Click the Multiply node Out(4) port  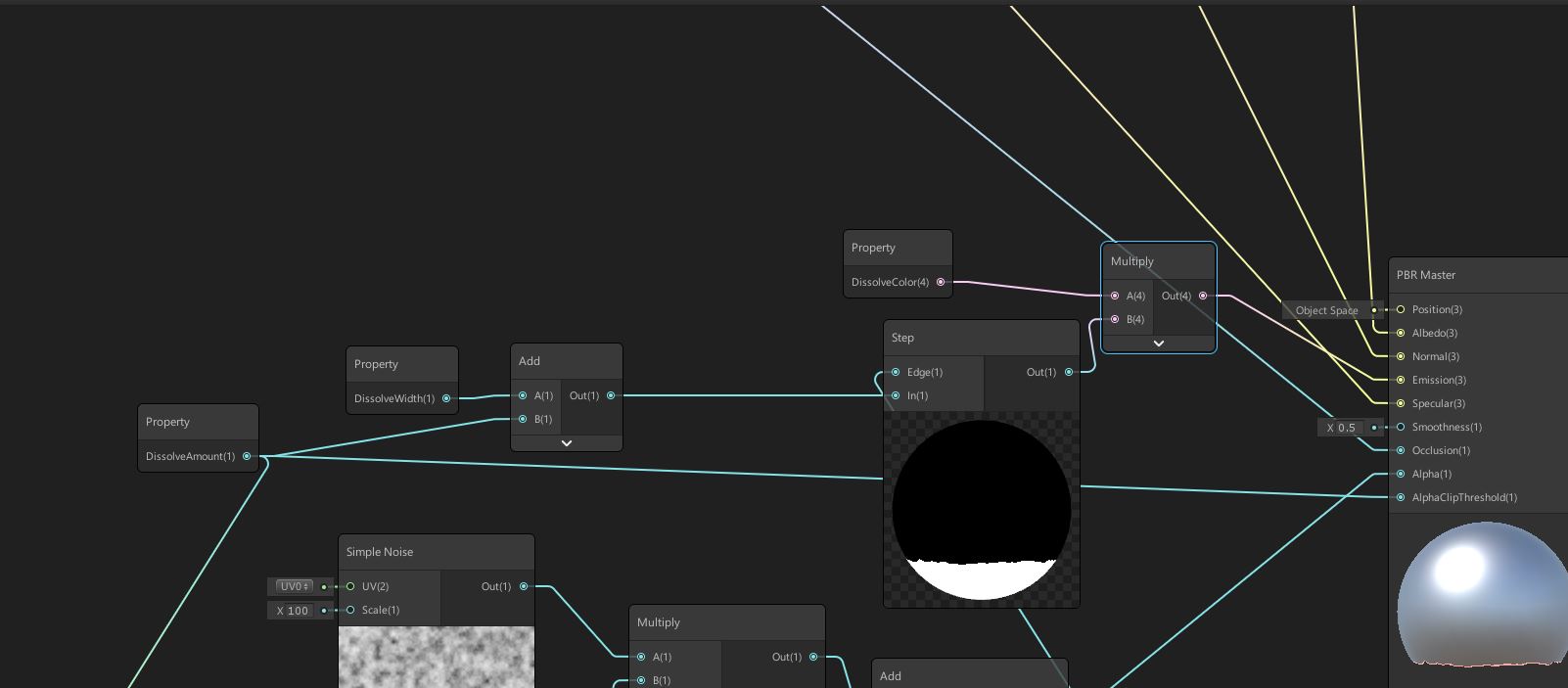click(1203, 296)
